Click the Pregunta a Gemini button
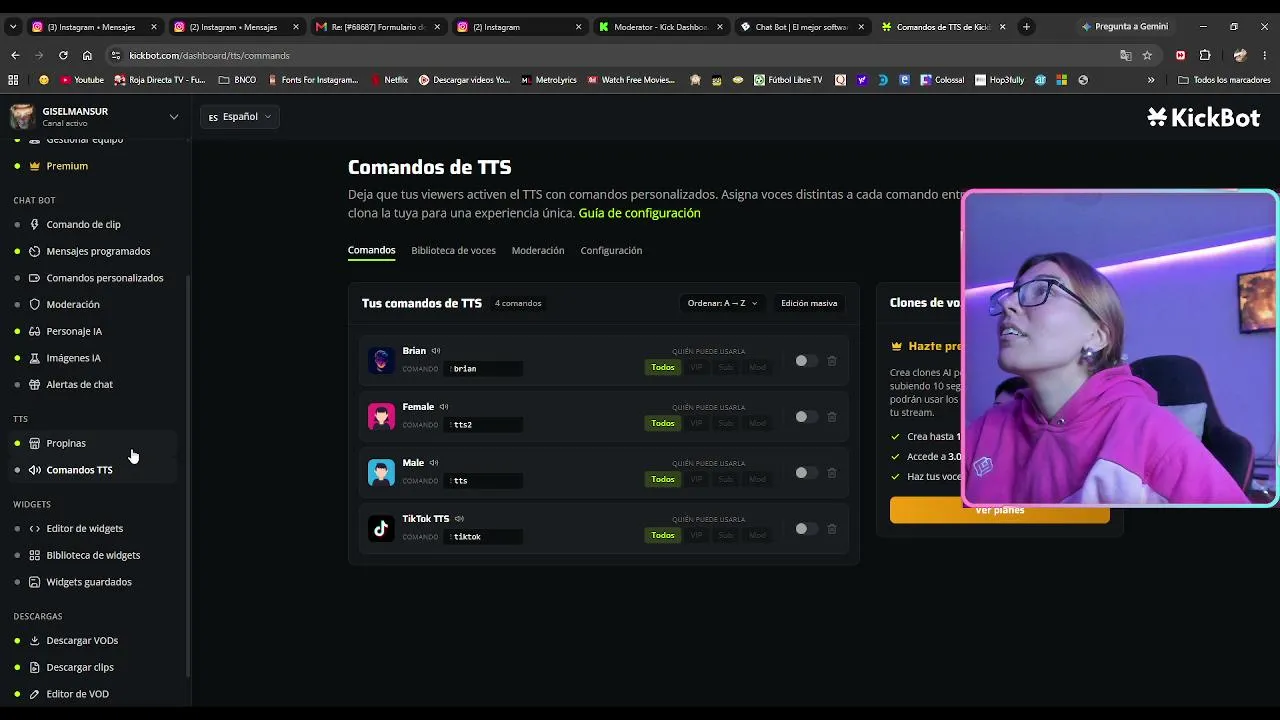Screen dimensions: 1280x720 pos(1124,27)
